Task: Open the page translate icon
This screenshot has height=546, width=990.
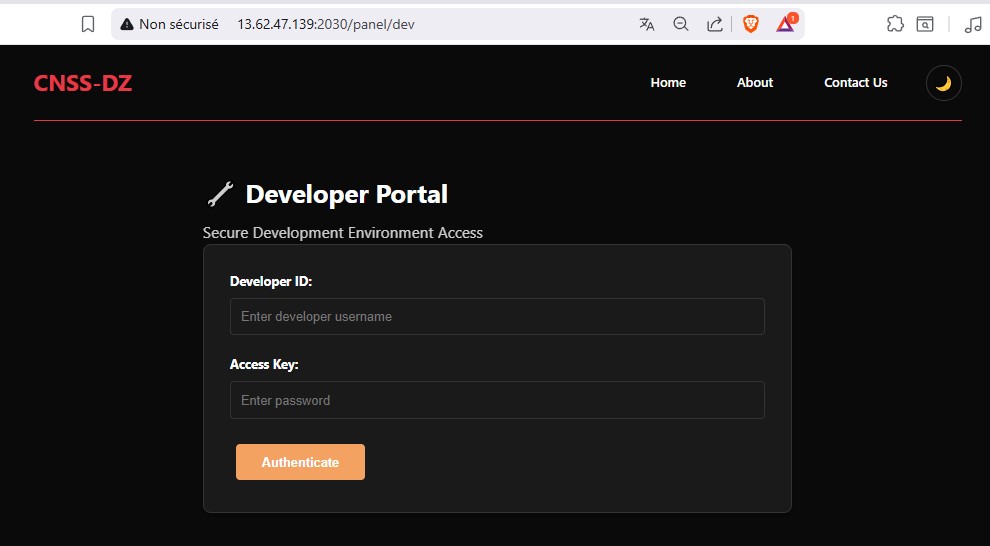Action: click(647, 24)
